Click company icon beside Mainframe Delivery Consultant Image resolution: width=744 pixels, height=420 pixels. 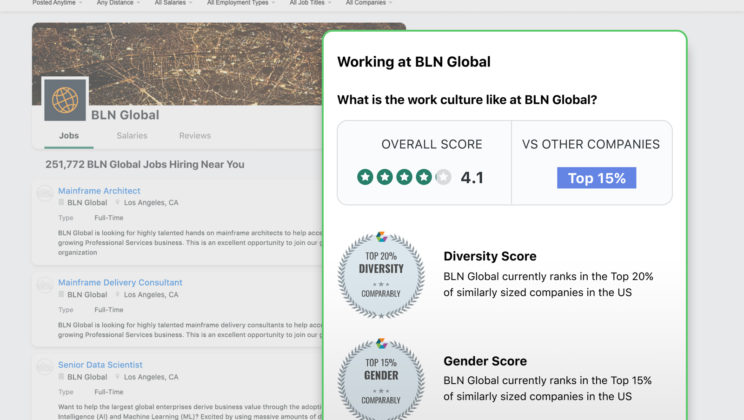click(45, 285)
